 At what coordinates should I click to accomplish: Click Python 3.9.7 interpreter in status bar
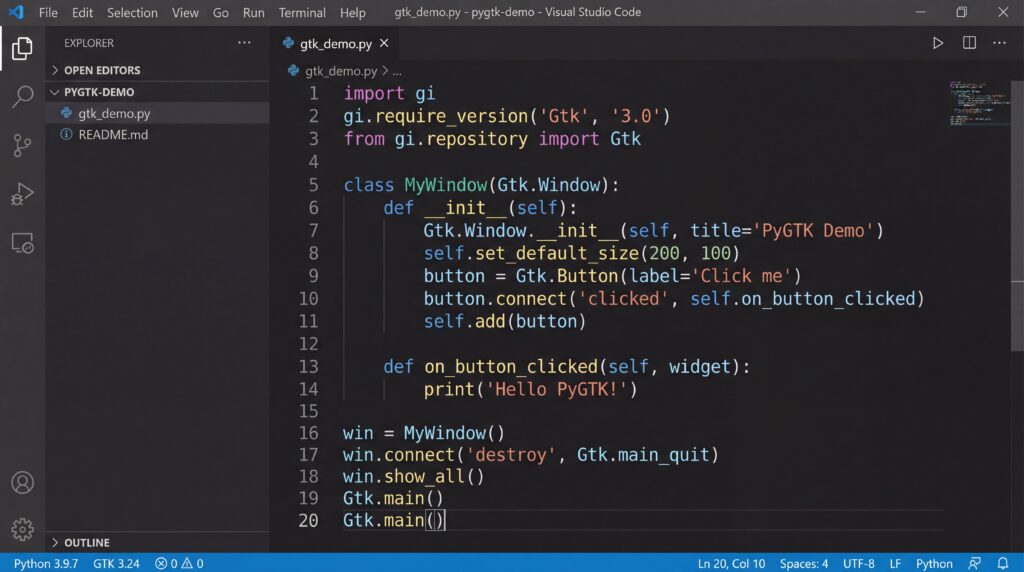click(x=46, y=563)
